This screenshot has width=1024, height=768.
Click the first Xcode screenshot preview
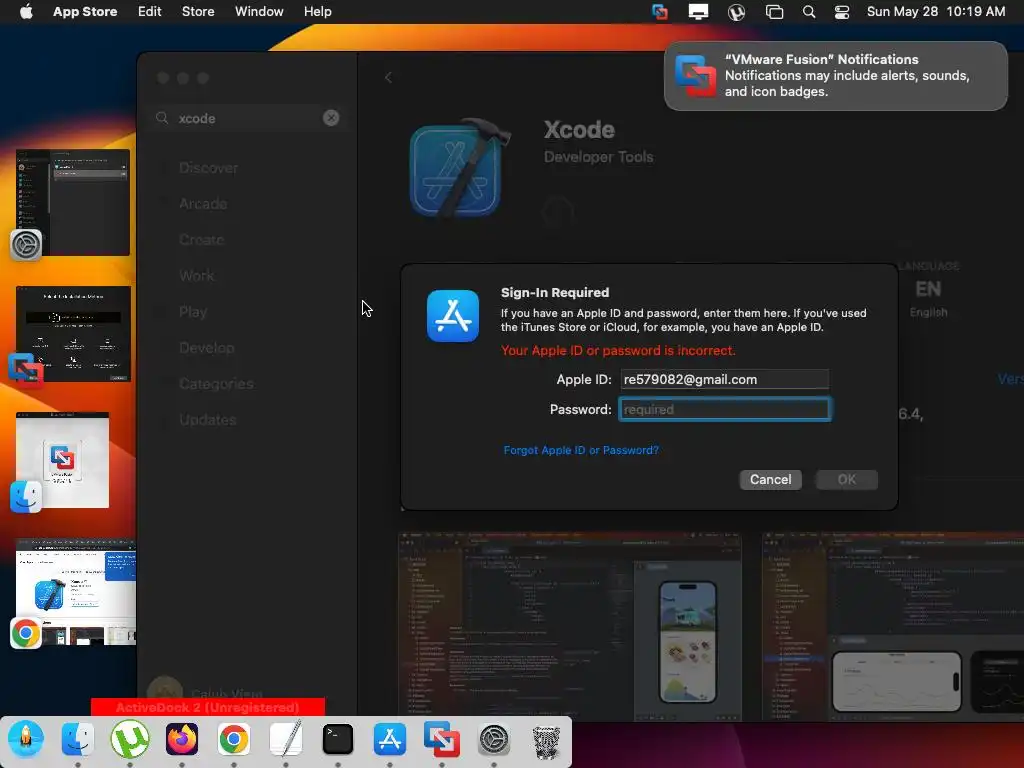(569, 627)
